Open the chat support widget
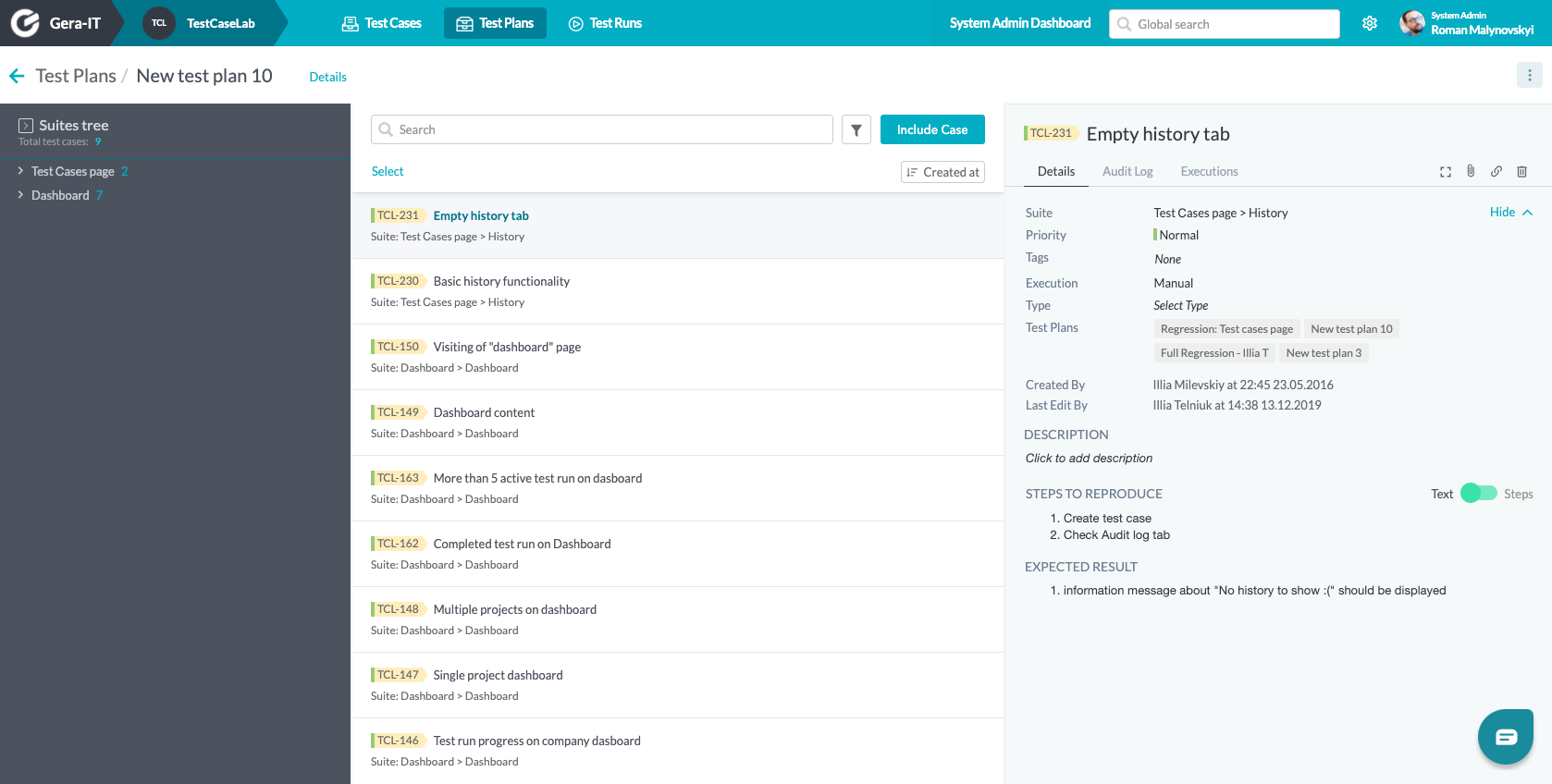Screen dimensions: 1552x784 pos(1505,736)
